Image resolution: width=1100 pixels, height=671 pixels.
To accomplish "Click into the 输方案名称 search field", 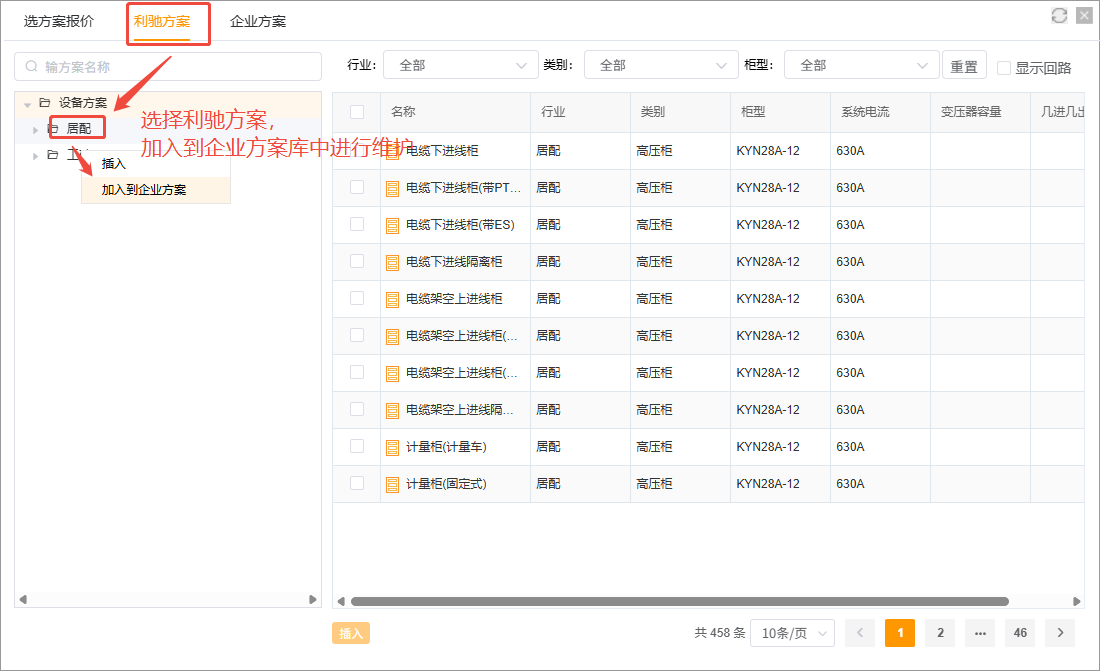I will click(168, 67).
